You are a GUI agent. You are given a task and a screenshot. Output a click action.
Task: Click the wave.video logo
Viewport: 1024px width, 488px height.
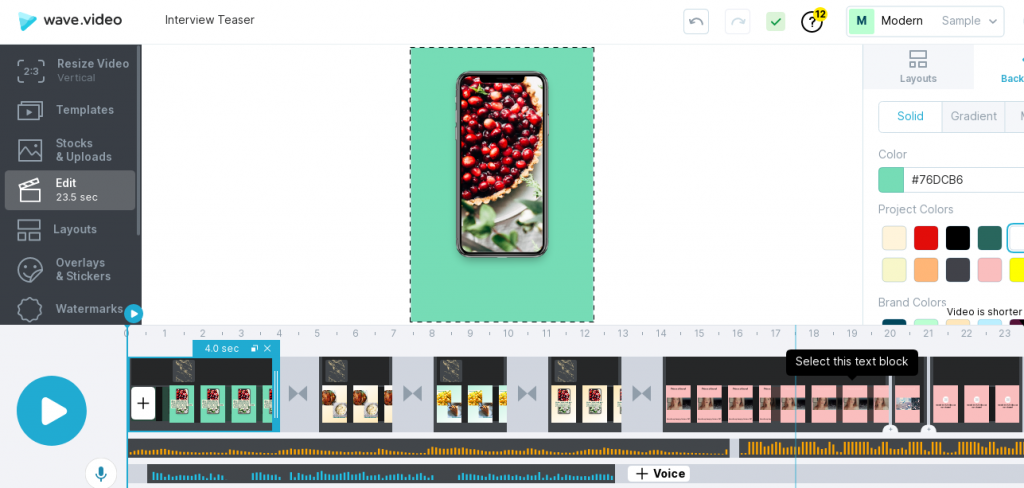70,20
